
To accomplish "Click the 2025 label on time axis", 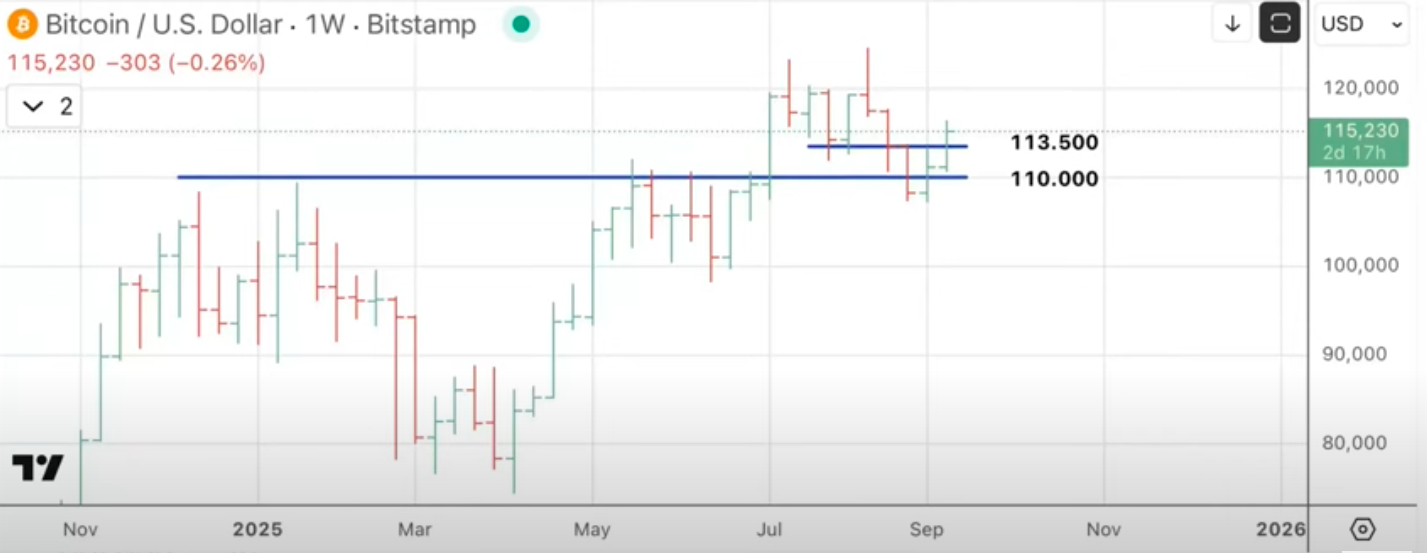I will tap(258, 529).
